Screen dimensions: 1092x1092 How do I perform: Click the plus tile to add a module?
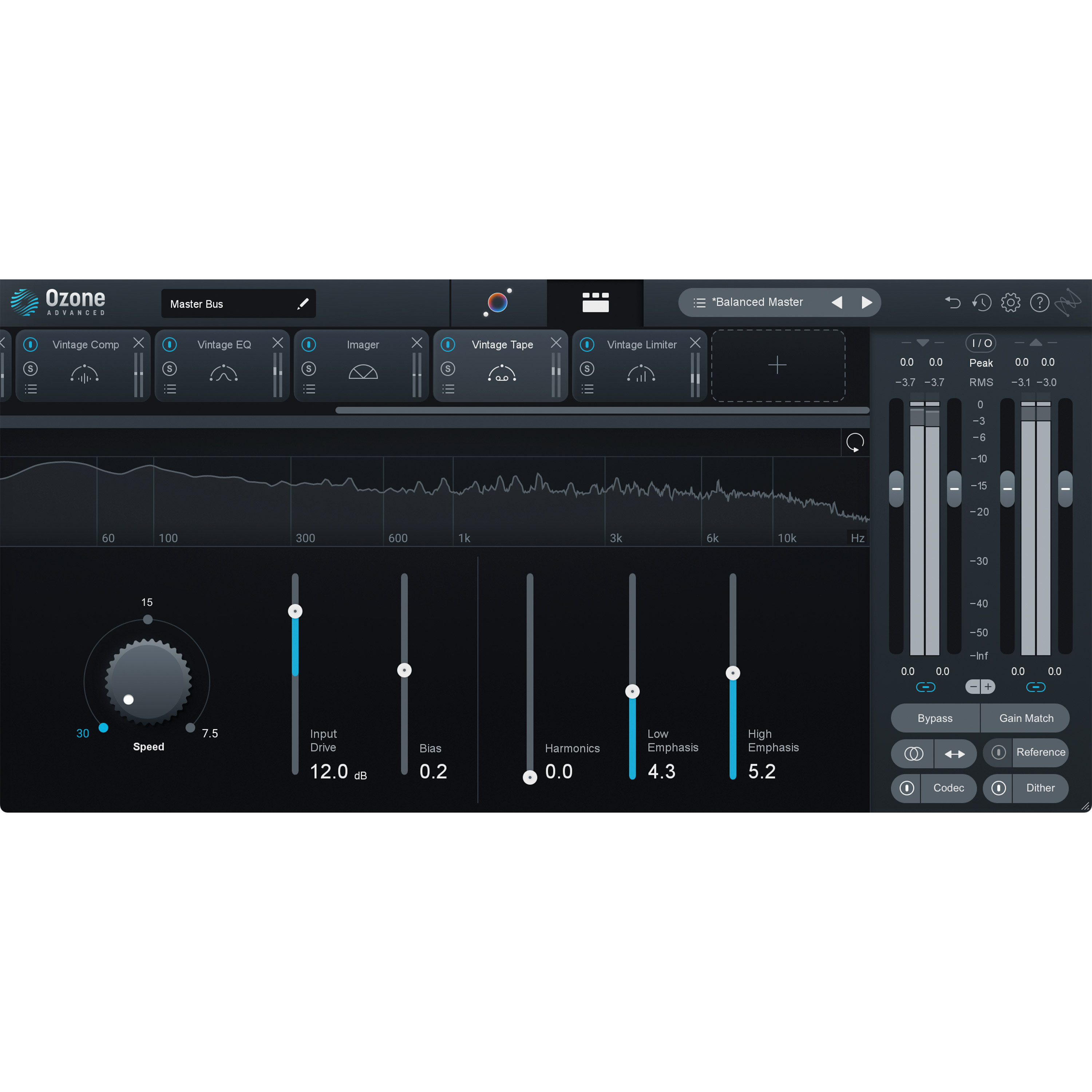point(778,365)
